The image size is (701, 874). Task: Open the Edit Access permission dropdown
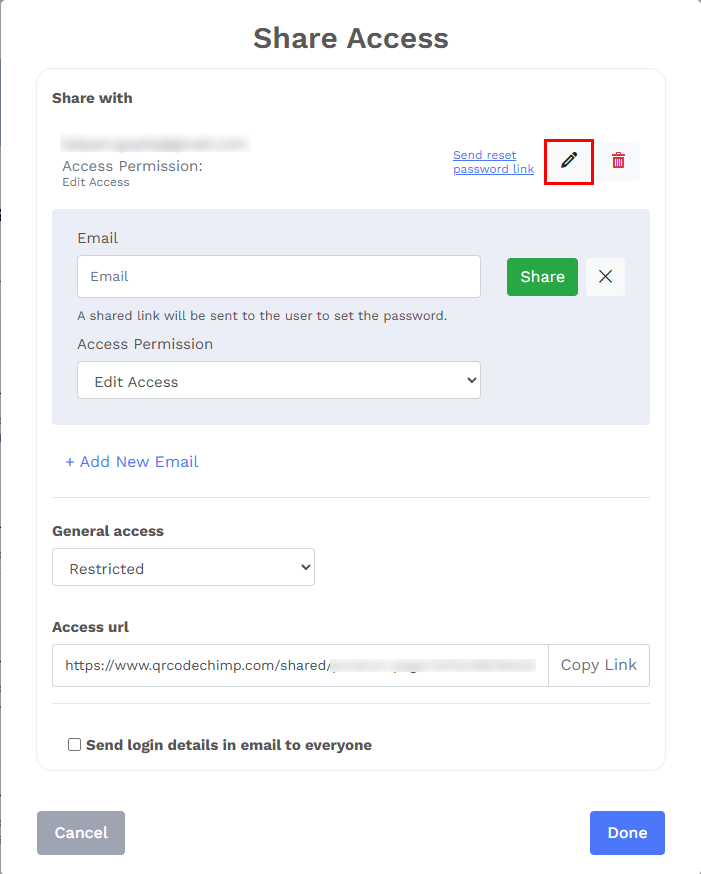[279, 380]
